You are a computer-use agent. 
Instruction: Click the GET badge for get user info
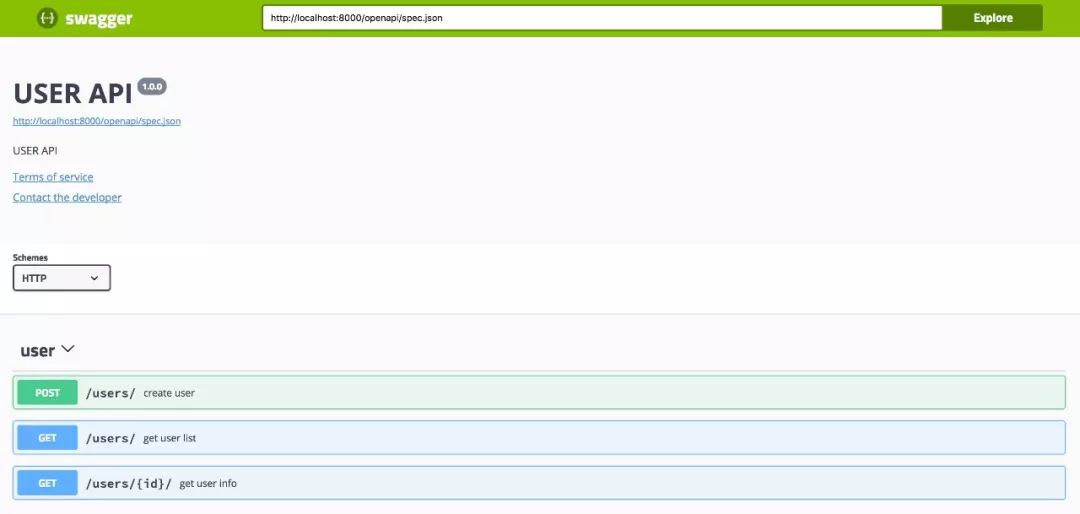click(x=48, y=483)
